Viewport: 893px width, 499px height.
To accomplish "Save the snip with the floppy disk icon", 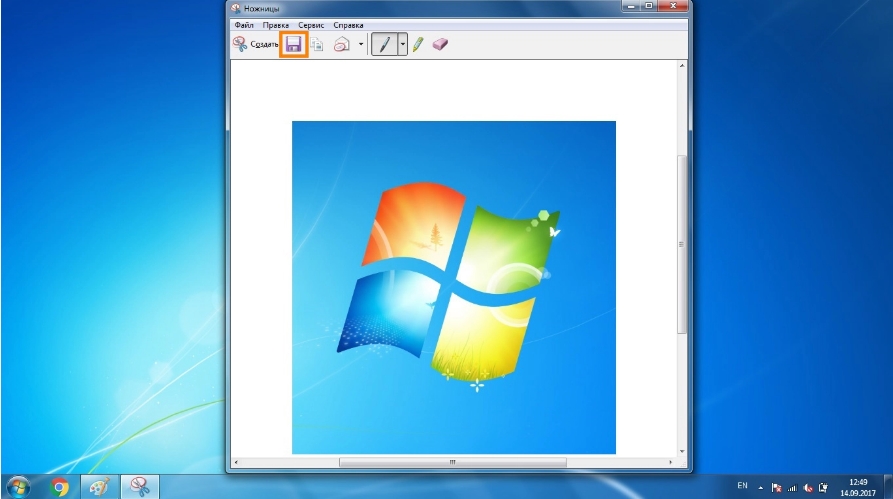I will [293, 44].
